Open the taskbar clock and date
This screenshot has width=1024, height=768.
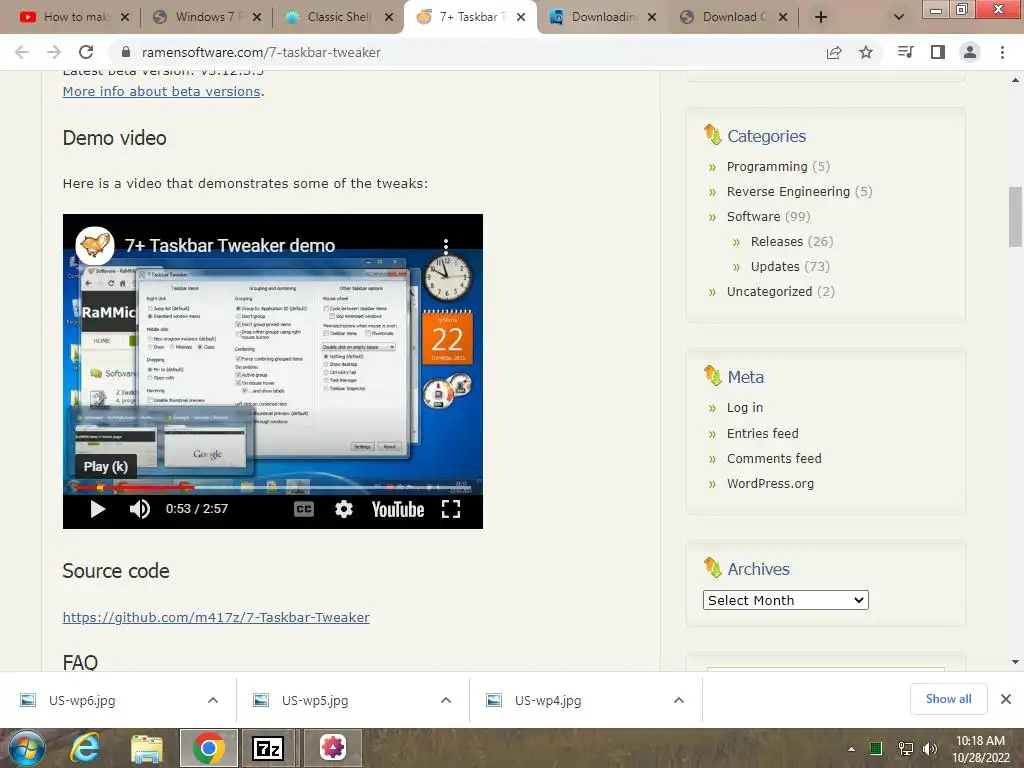(980, 749)
